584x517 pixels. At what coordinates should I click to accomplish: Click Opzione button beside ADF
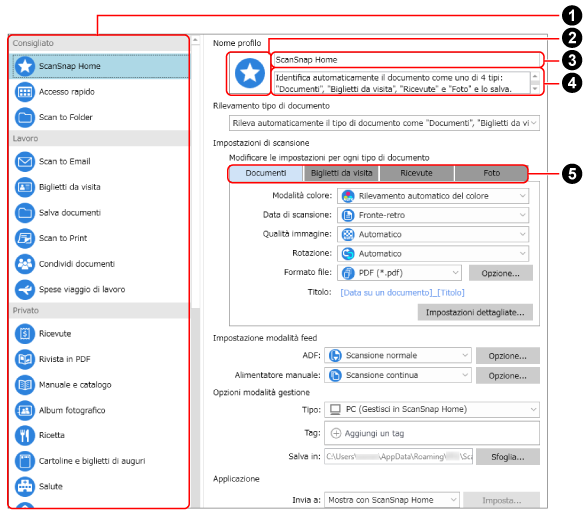click(x=508, y=356)
